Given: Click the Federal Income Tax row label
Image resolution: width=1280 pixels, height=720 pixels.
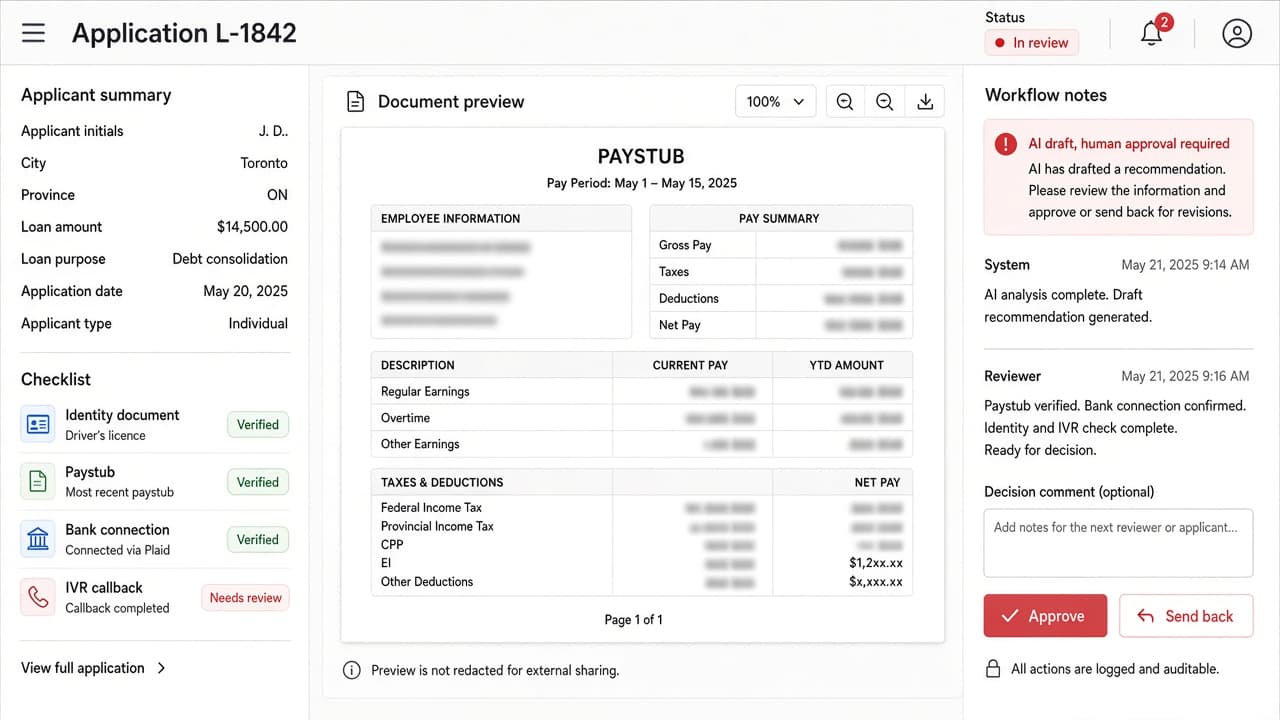Looking at the screenshot, I should pos(431,507).
